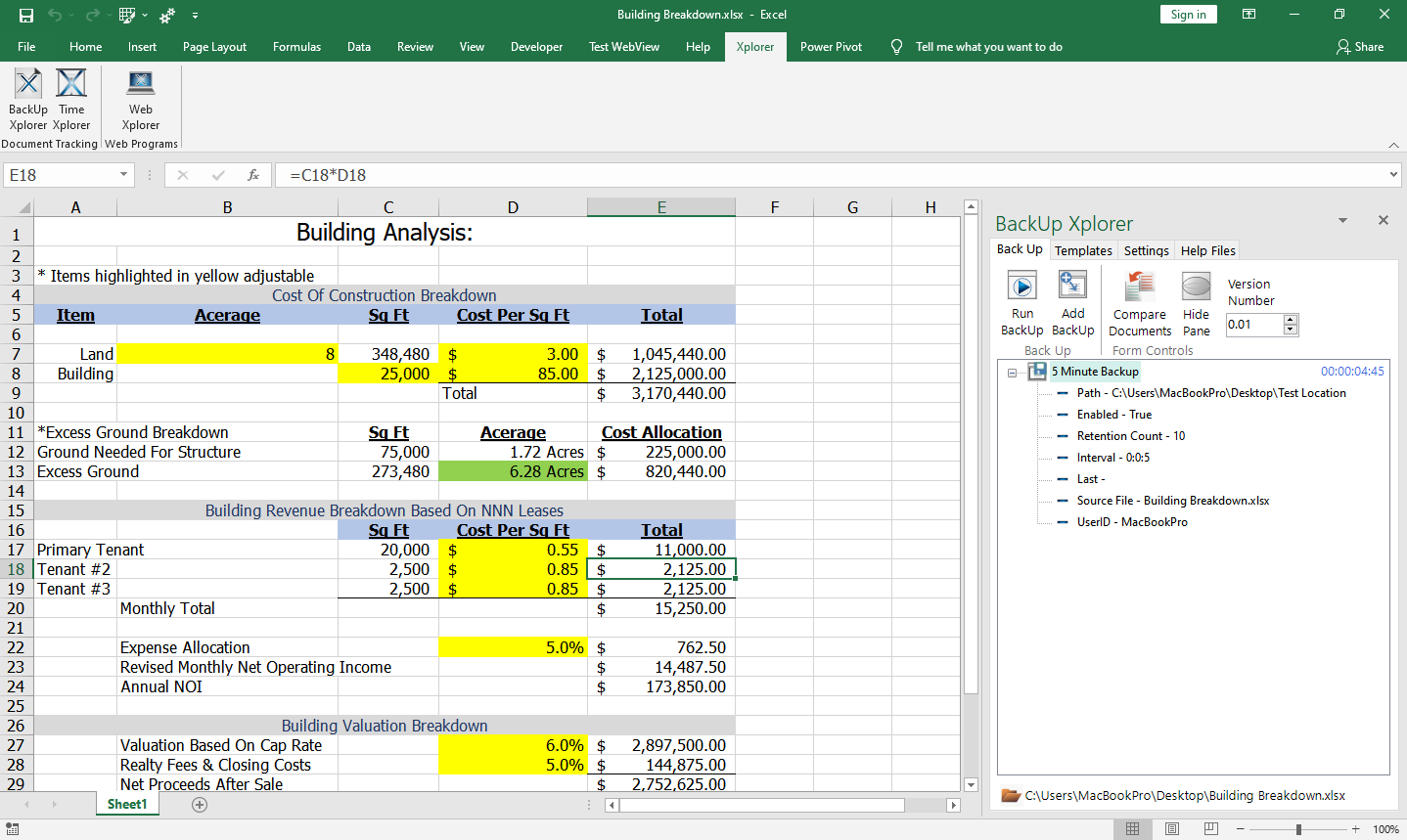Click the Insert Function fx icon
1407x840 pixels.
coord(253,175)
